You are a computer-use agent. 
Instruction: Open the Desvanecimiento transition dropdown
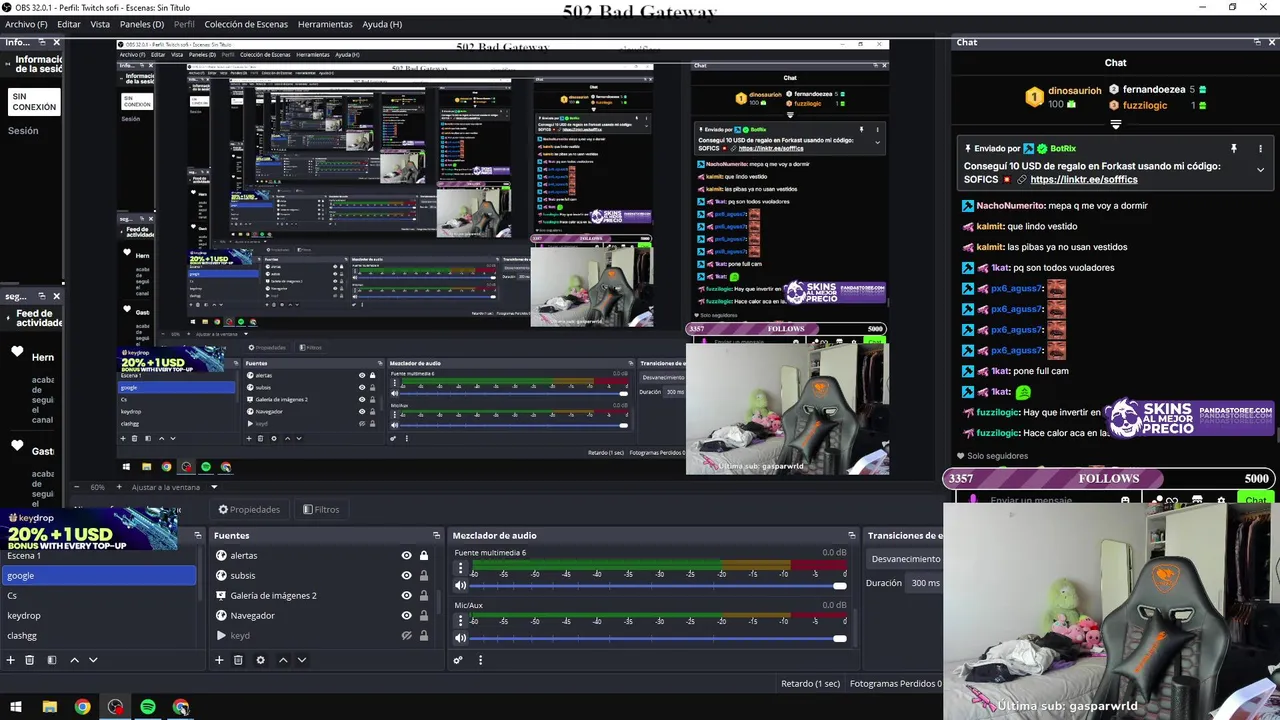[x=904, y=559]
